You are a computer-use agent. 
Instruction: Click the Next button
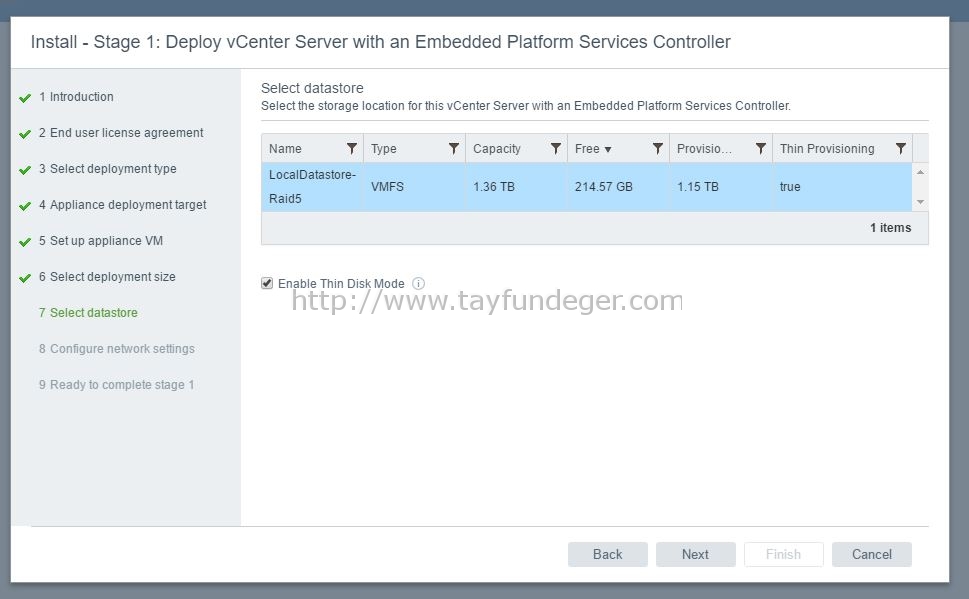coord(695,554)
